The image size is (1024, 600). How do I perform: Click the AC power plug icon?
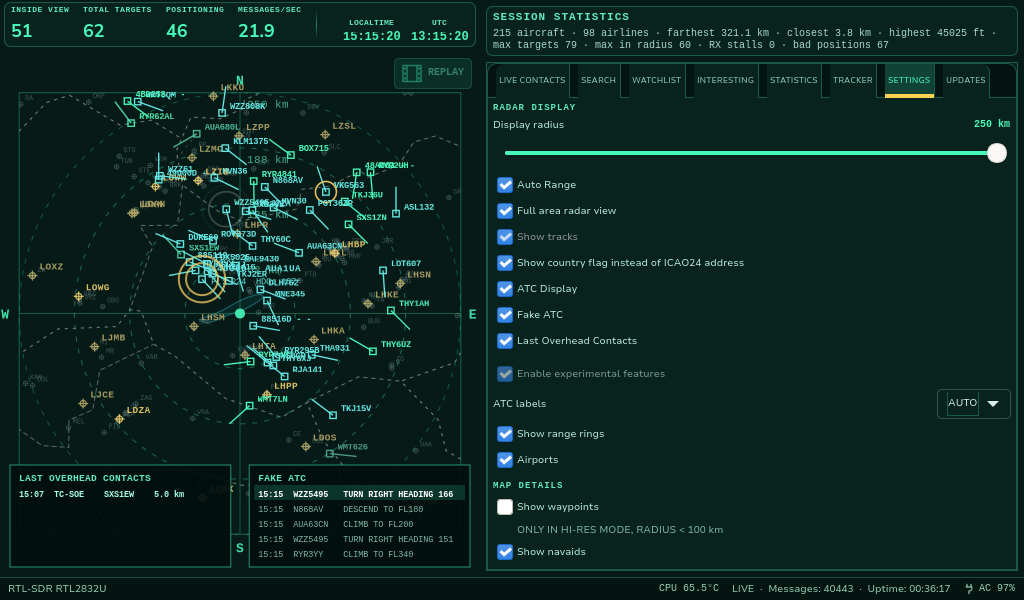pos(968,588)
